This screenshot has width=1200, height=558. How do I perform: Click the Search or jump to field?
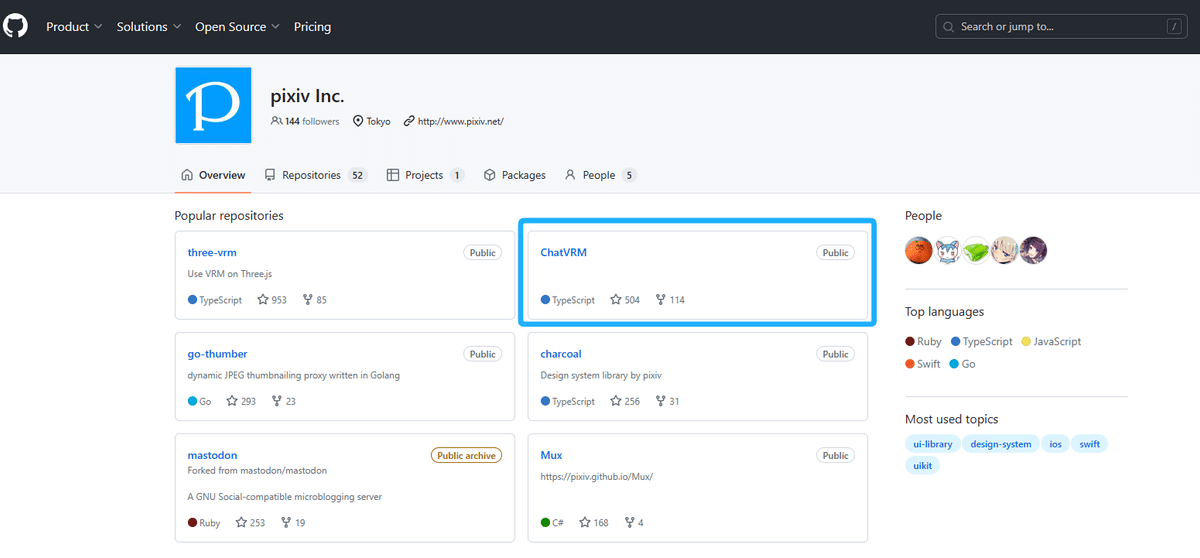1060,27
